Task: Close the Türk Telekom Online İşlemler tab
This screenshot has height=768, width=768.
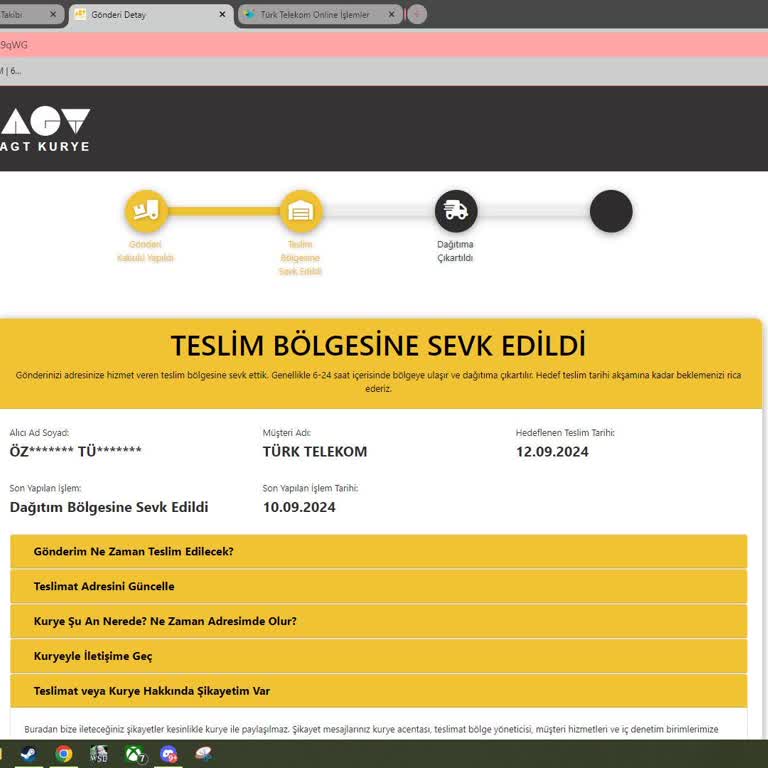Action: (x=391, y=15)
